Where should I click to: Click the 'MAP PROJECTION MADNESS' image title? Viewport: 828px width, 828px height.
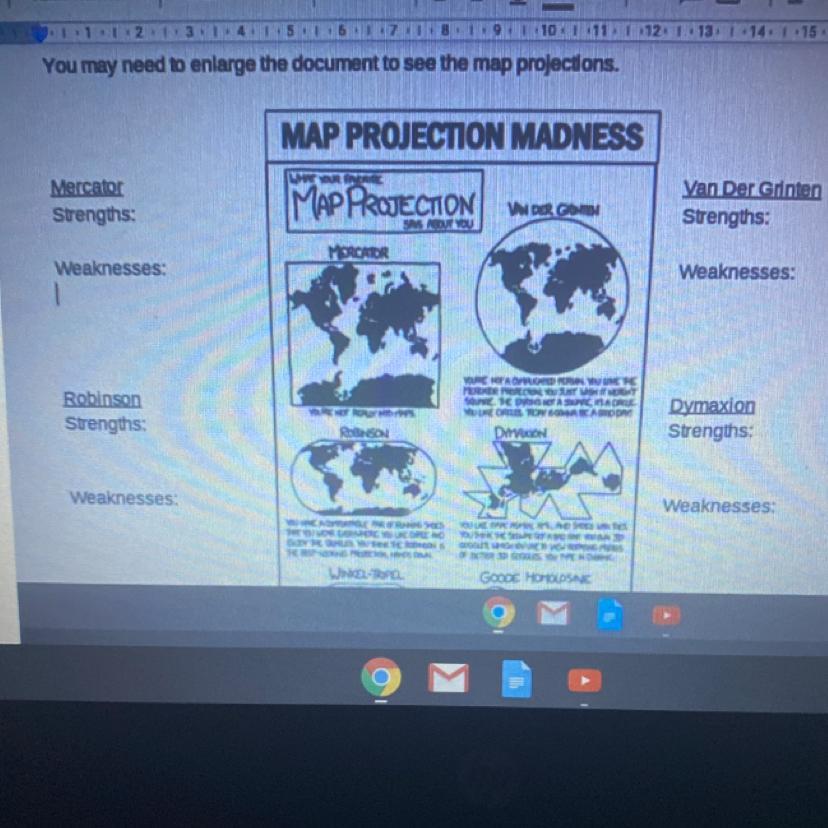click(462, 136)
